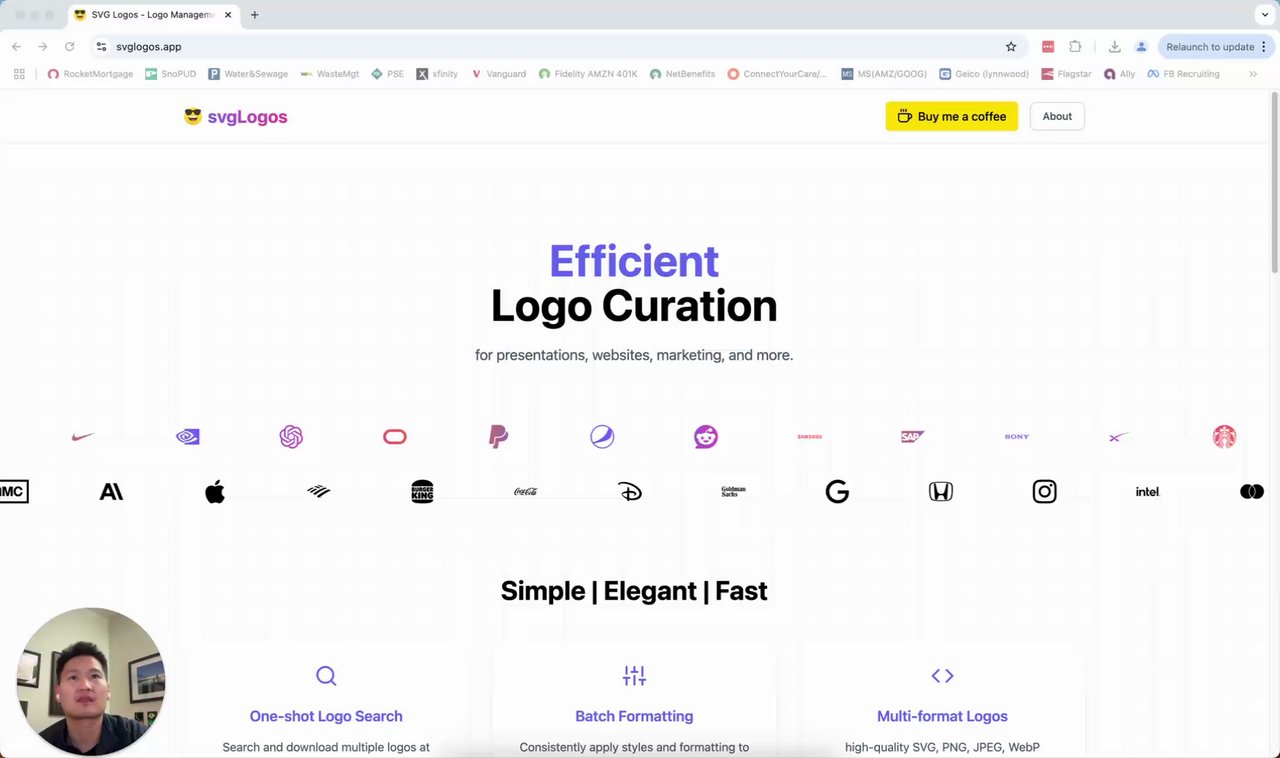Open the One-shot Logo Search heading
This screenshot has width=1280, height=758.
[x=326, y=716]
